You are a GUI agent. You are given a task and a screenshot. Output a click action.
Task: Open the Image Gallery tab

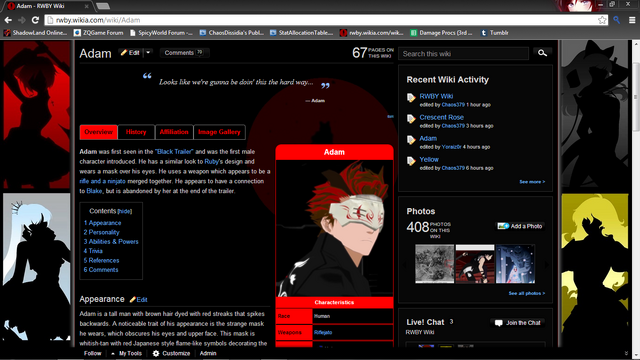[219, 132]
